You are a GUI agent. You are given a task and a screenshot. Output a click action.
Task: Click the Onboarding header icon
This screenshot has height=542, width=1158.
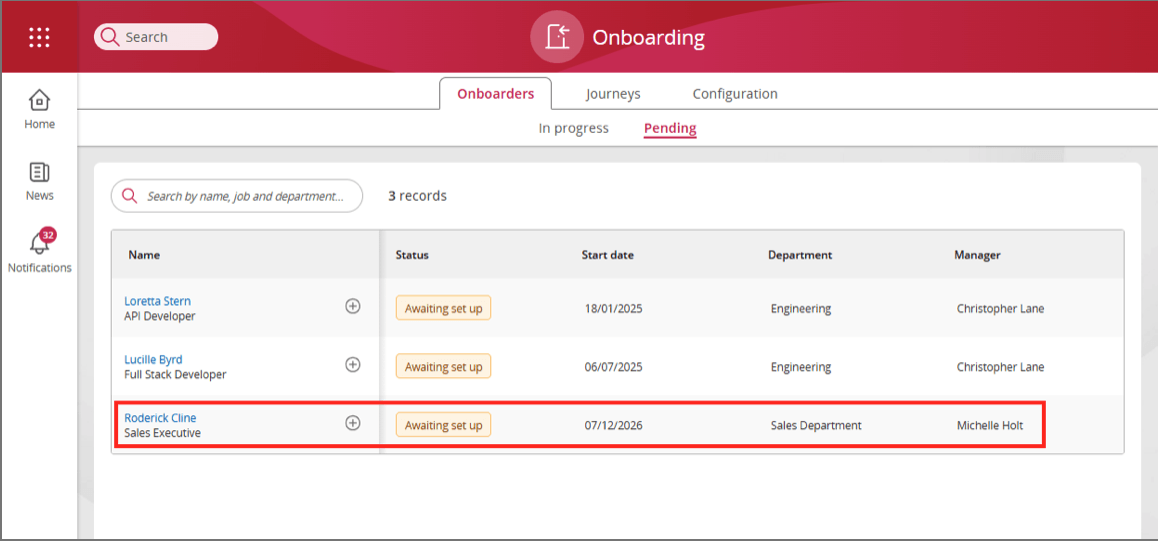coord(556,37)
